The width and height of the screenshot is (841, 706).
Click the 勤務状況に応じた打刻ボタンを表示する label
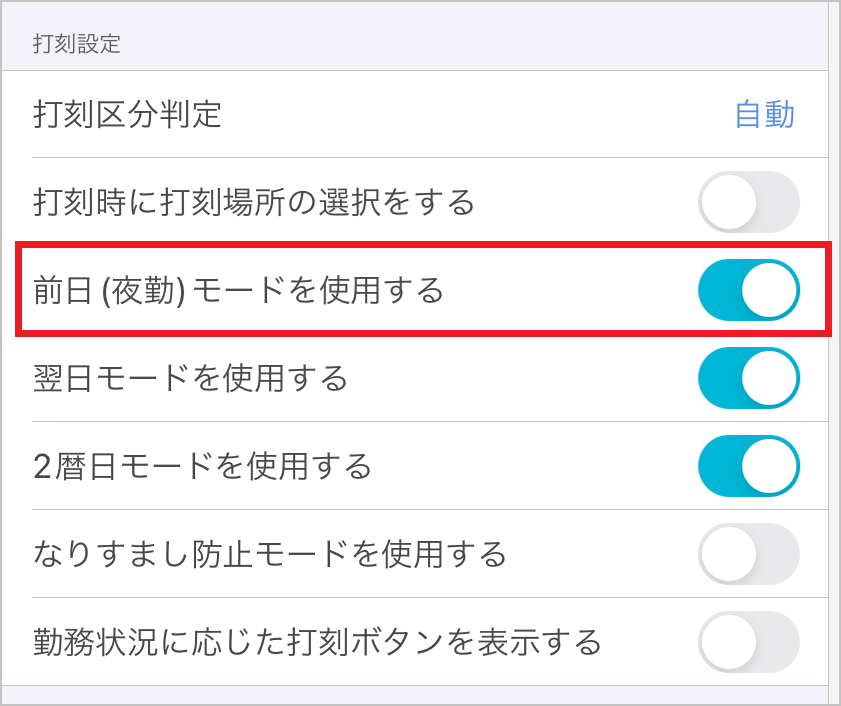point(317,641)
